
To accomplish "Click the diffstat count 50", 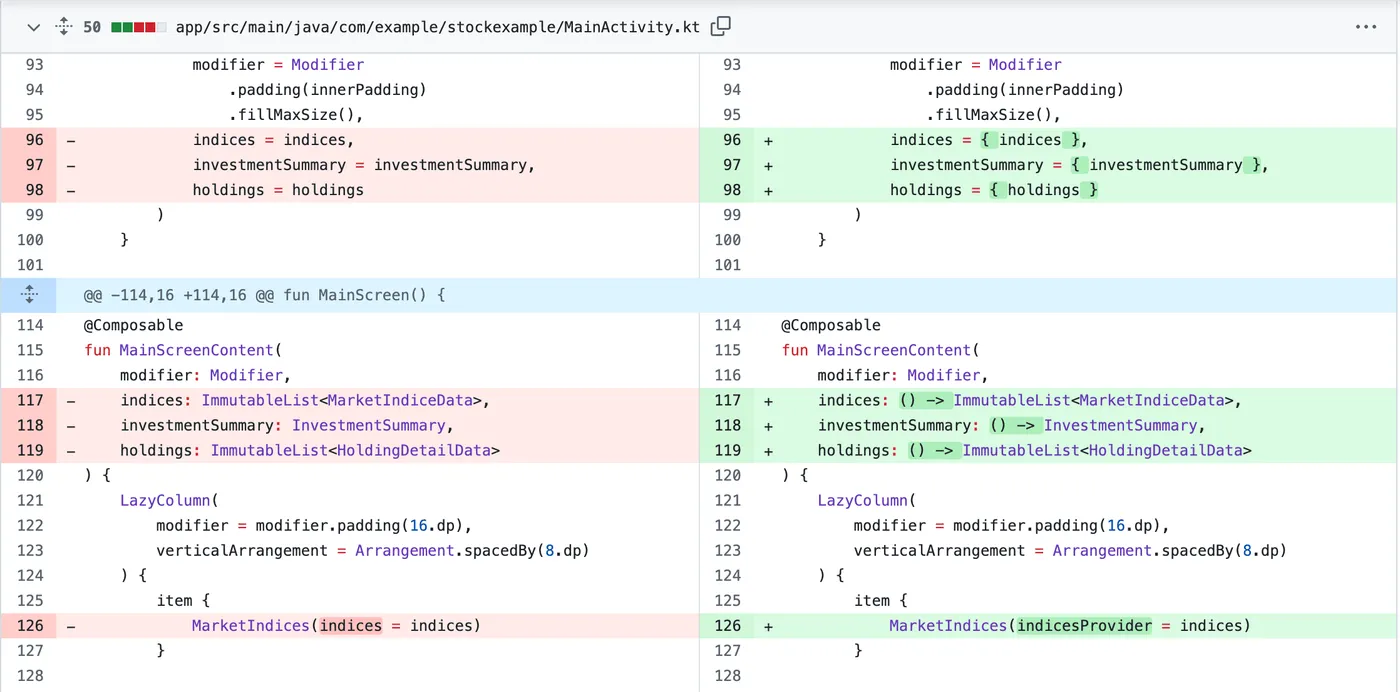I will coord(92,27).
